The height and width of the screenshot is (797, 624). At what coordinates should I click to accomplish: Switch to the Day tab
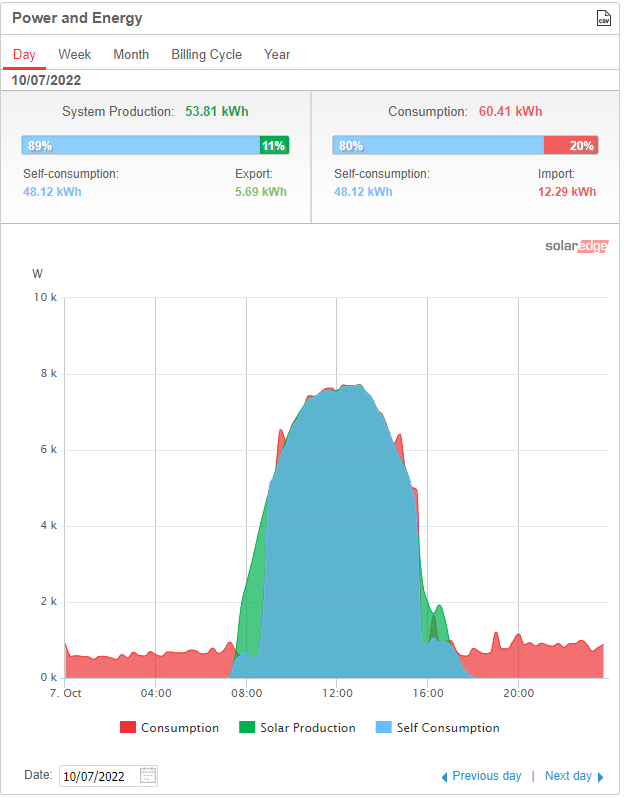click(x=24, y=55)
